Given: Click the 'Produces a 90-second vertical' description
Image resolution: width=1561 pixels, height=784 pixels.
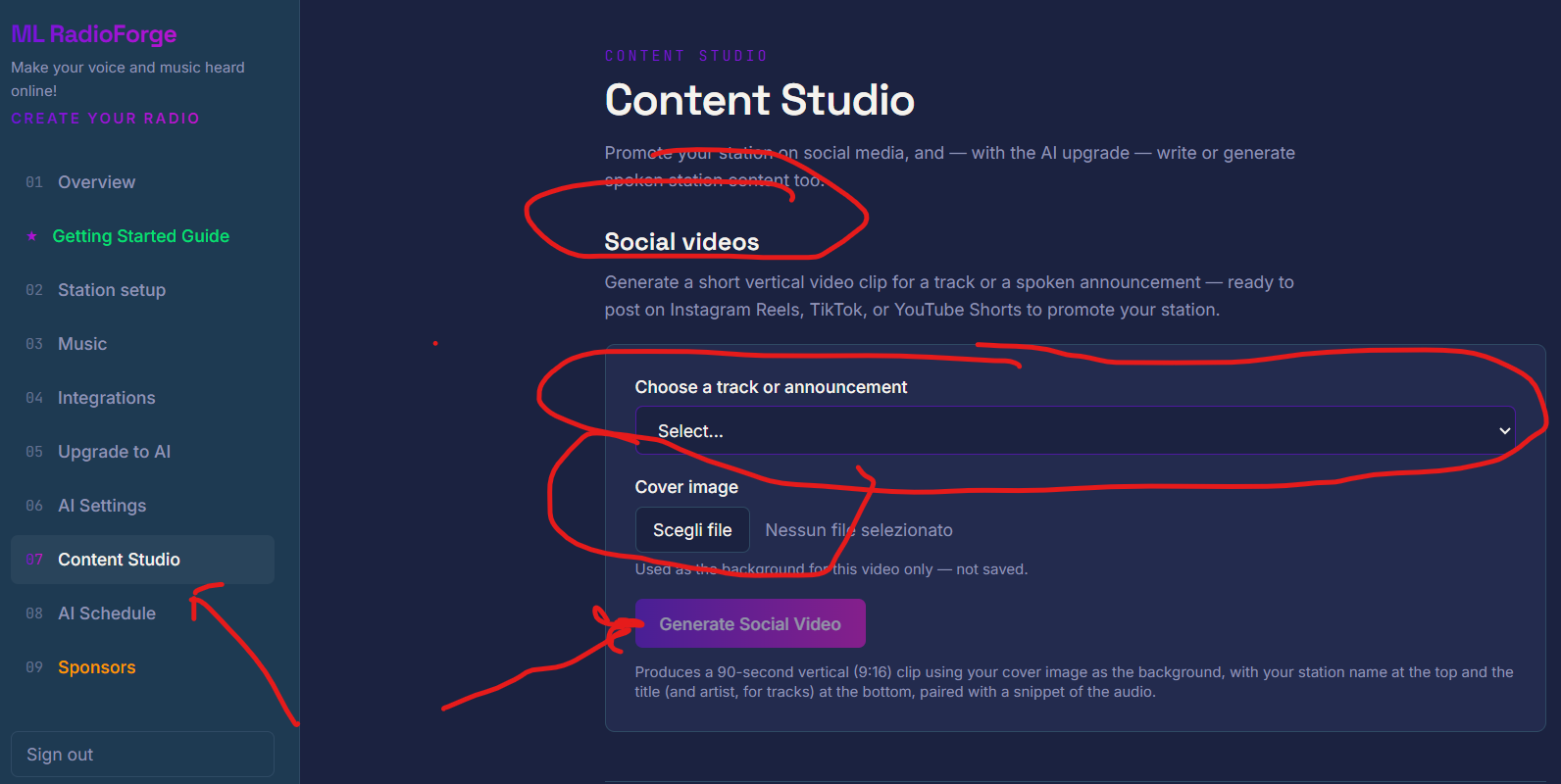Looking at the screenshot, I should [1074, 682].
